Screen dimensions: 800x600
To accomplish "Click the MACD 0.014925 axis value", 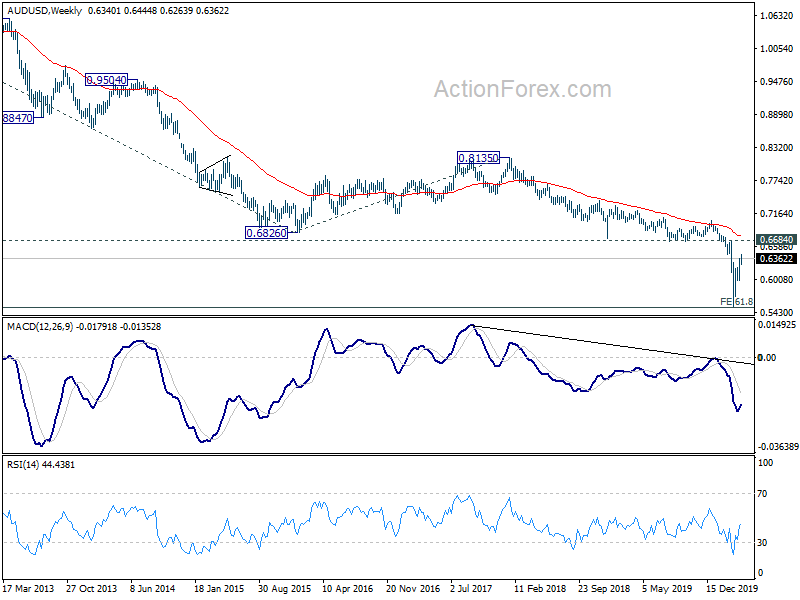I will (x=777, y=324).
